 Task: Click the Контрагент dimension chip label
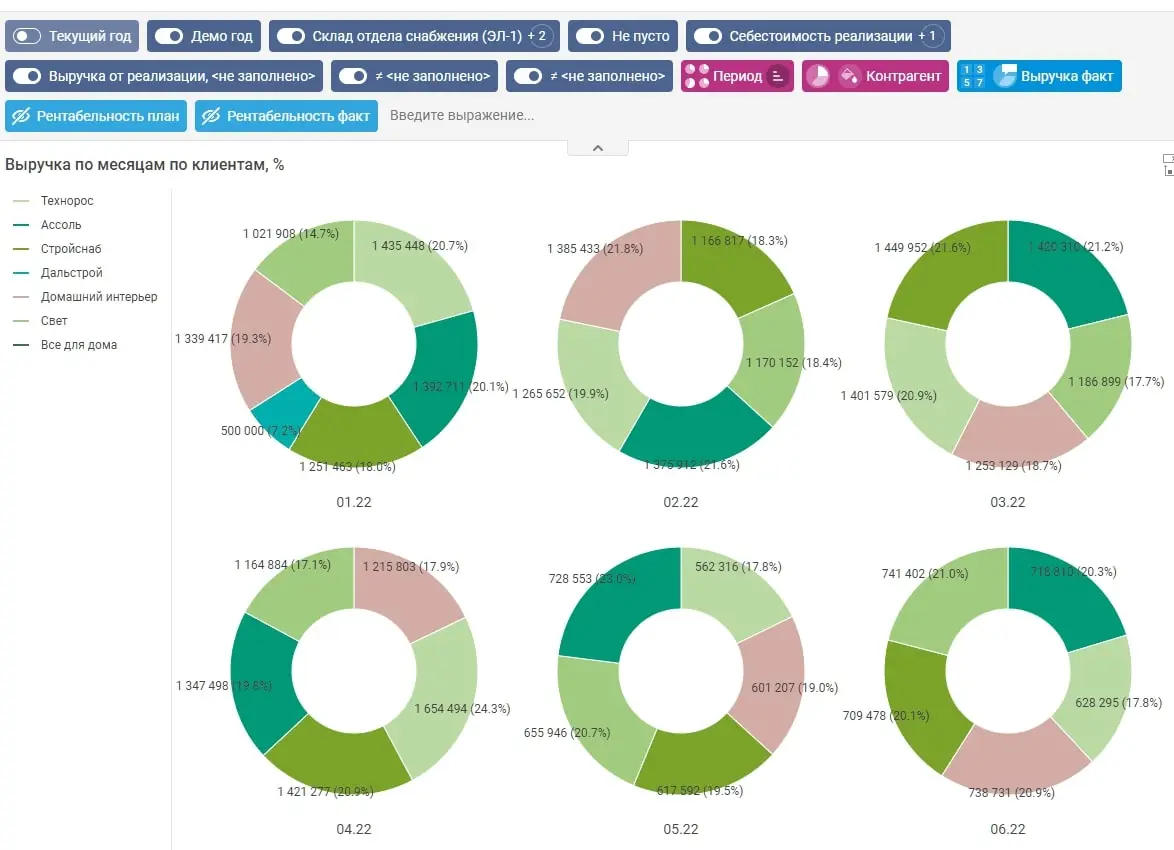(903, 76)
